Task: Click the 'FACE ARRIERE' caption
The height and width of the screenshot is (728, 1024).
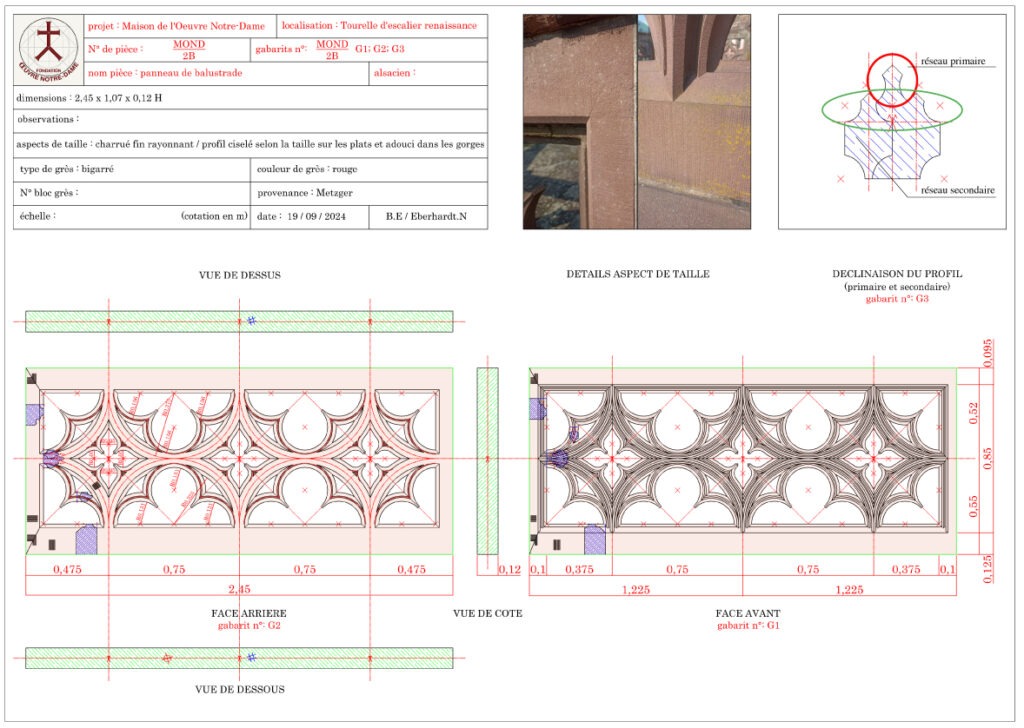Action: (249, 614)
